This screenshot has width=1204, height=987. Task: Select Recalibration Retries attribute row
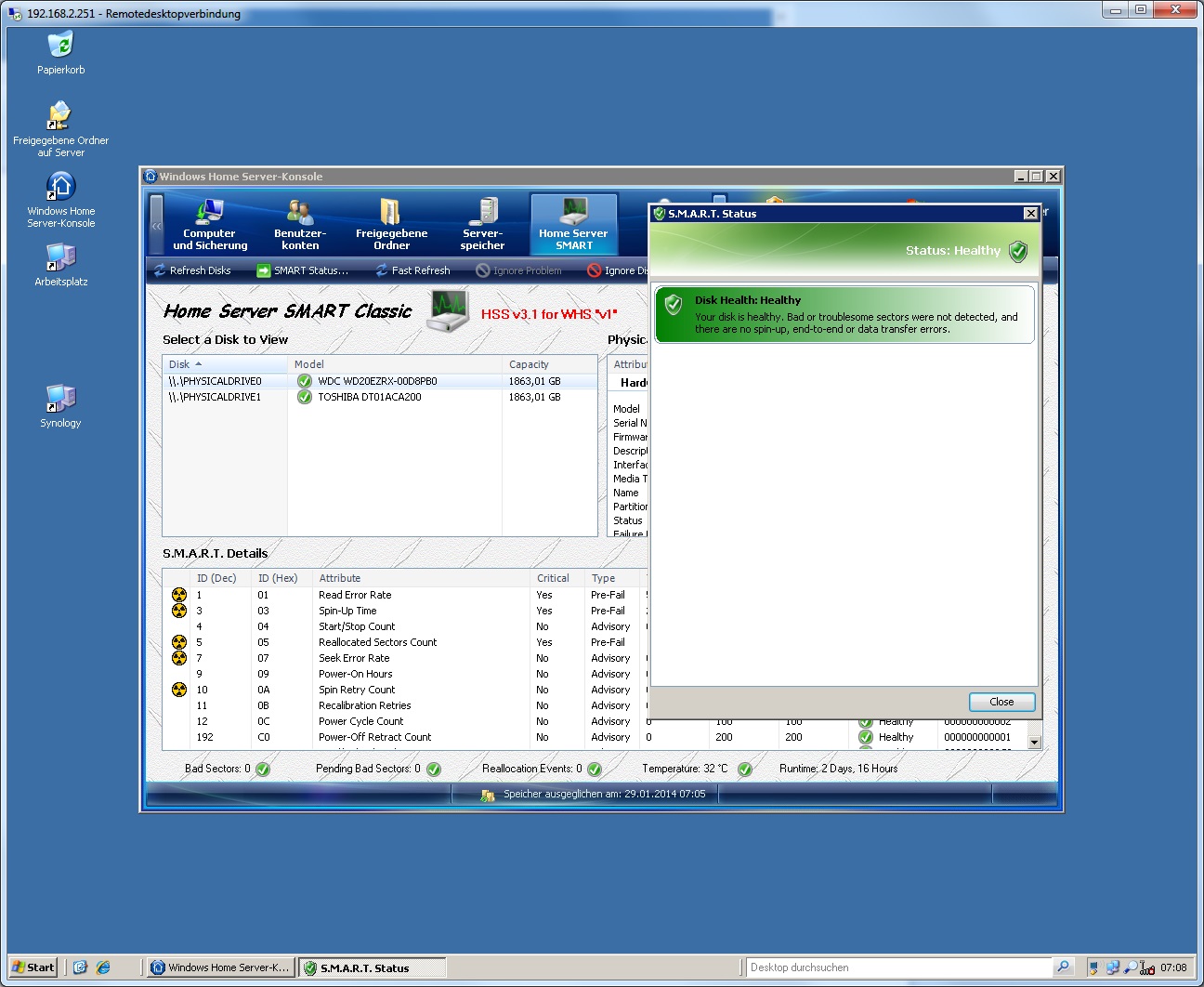point(406,705)
